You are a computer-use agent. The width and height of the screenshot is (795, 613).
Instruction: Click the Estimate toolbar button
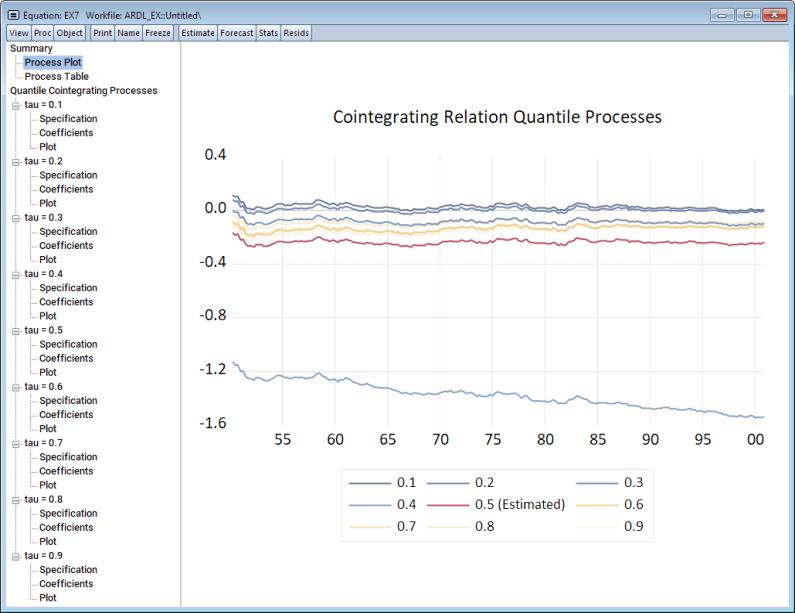coord(197,33)
